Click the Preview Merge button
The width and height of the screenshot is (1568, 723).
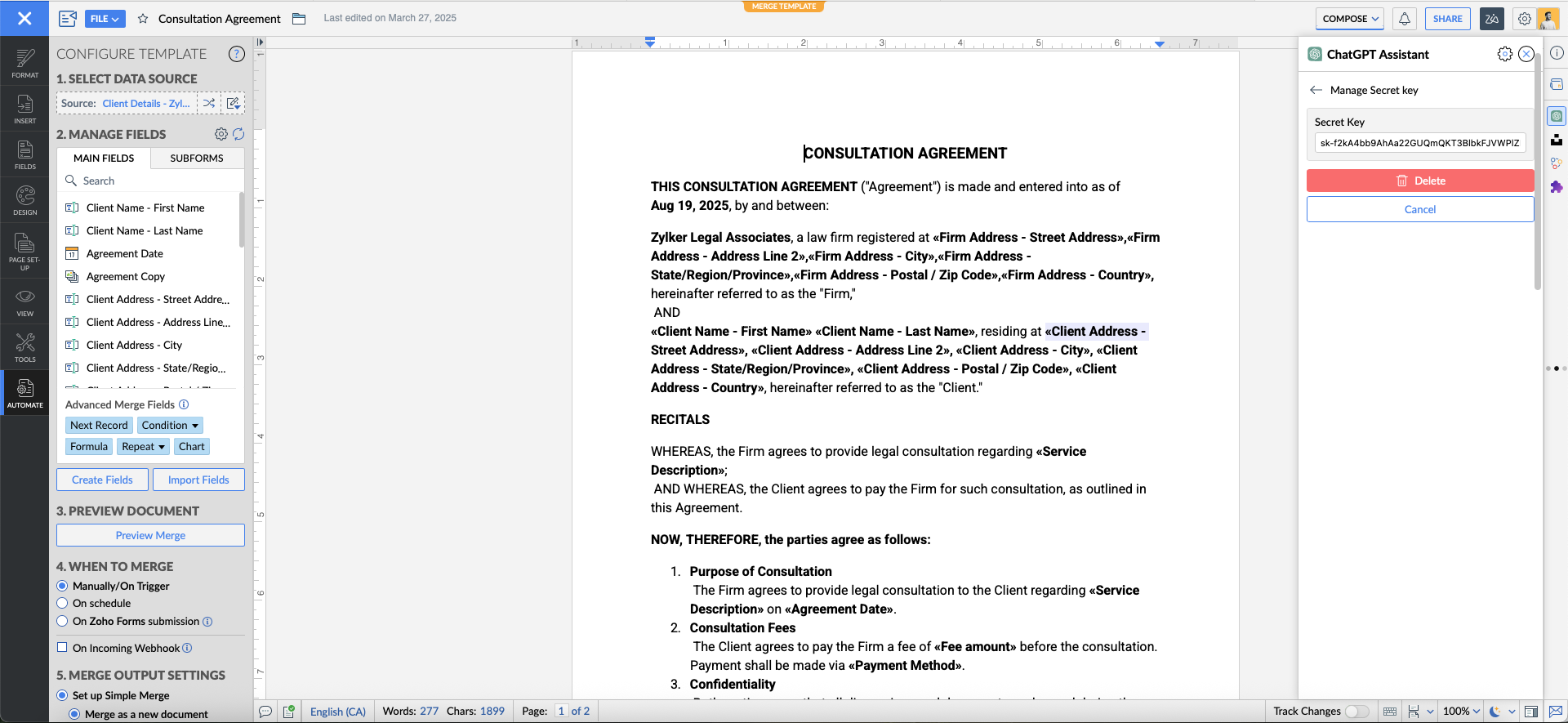pyautogui.click(x=150, y=535)
